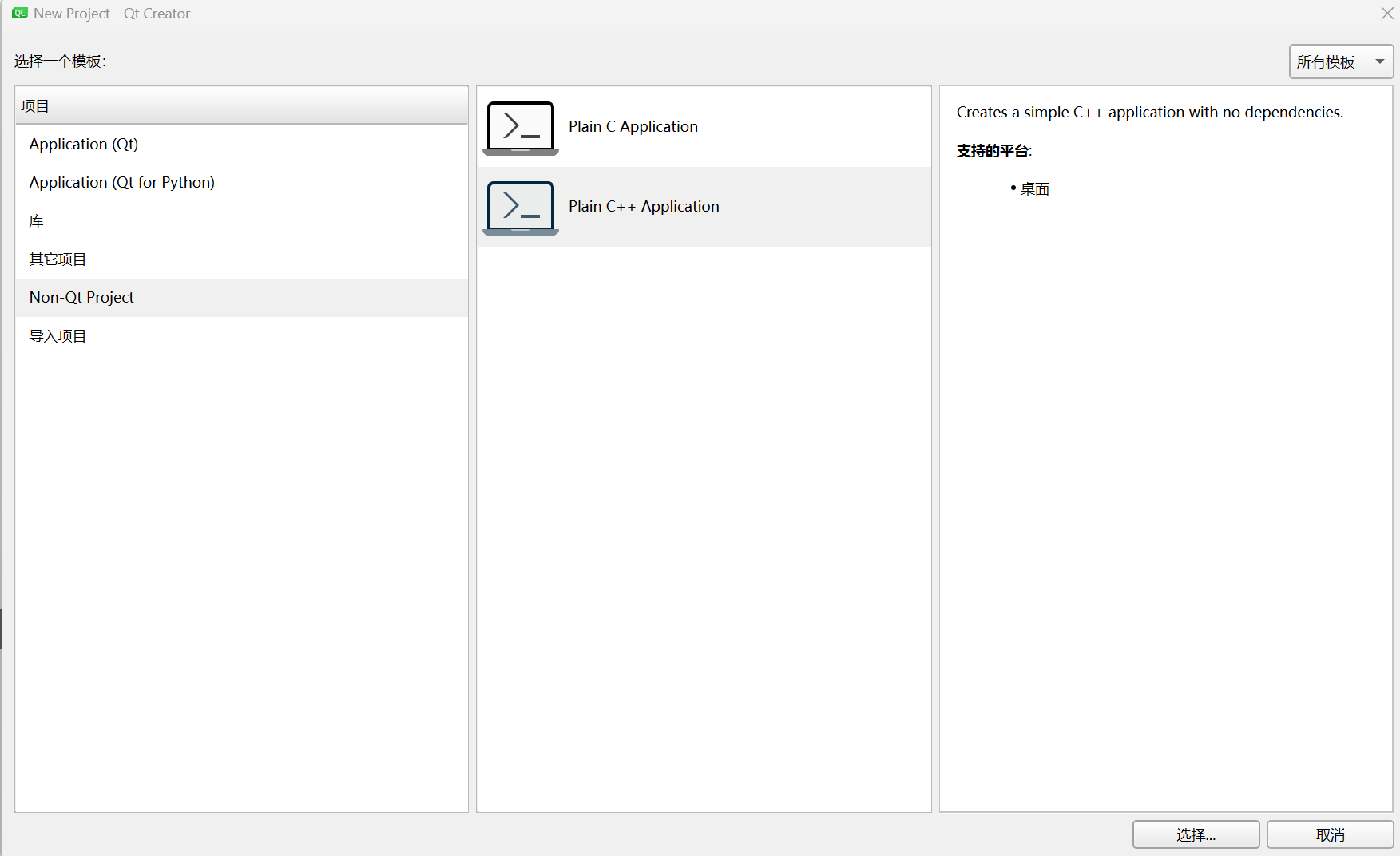Close the New Project dialog
This screenshot has height=856, width=1400.
point(1387,14)
